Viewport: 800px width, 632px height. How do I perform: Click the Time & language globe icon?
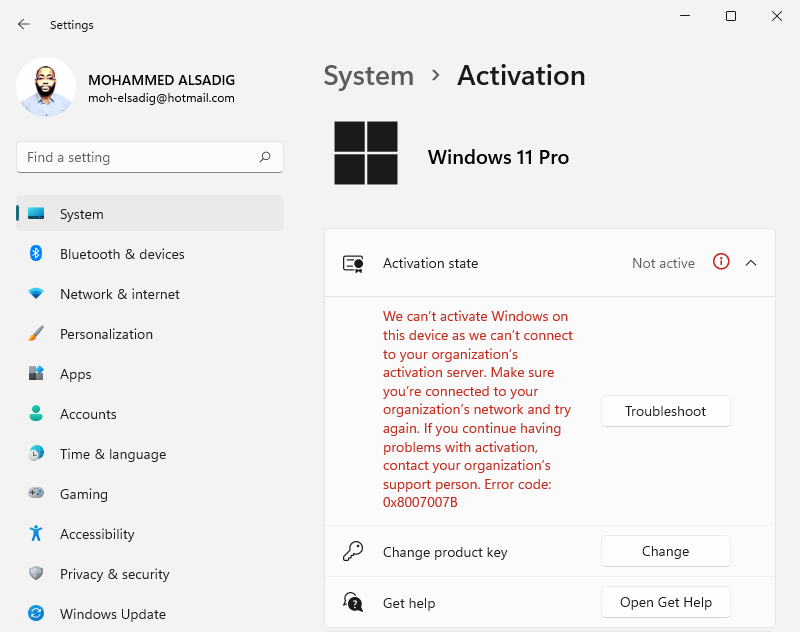click(x=36, y=453)
